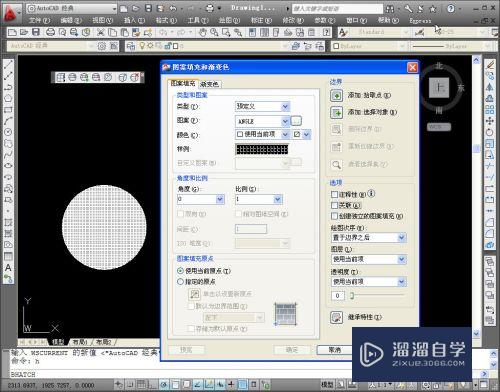Click the Plot (print) icon in standard toolbar
The width and height of the screenshot is (500, 392).
click(50, 32)
